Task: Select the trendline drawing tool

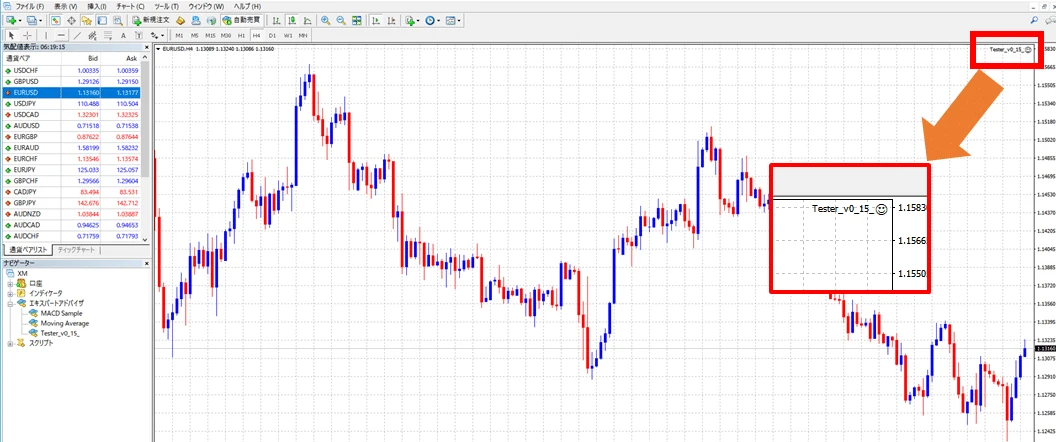Action: tap(78, 35)
